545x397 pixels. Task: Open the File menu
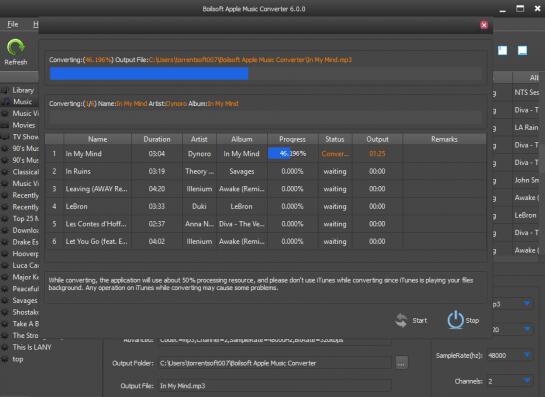click(x=13, y=24)
